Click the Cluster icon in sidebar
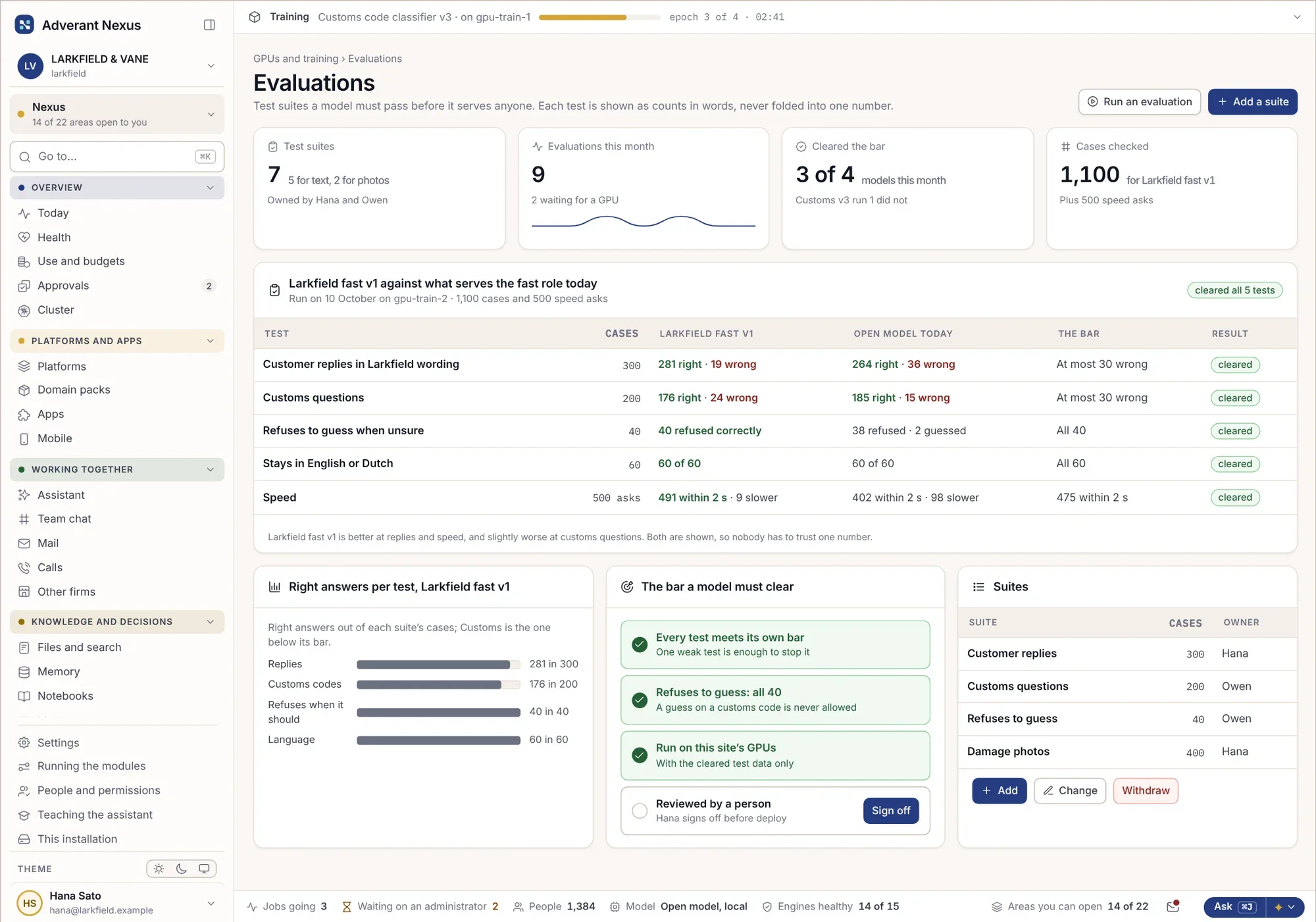The width and height of the screenshot is (1316, 922). click(x=24, y=310)
